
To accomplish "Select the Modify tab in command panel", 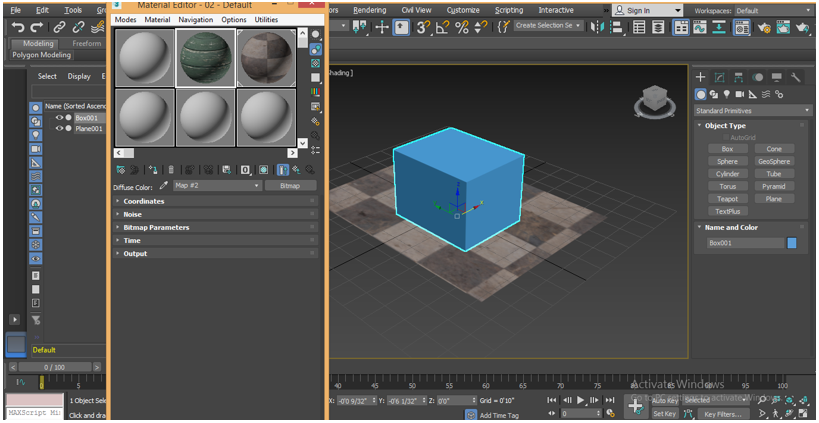I will (719, 77).
